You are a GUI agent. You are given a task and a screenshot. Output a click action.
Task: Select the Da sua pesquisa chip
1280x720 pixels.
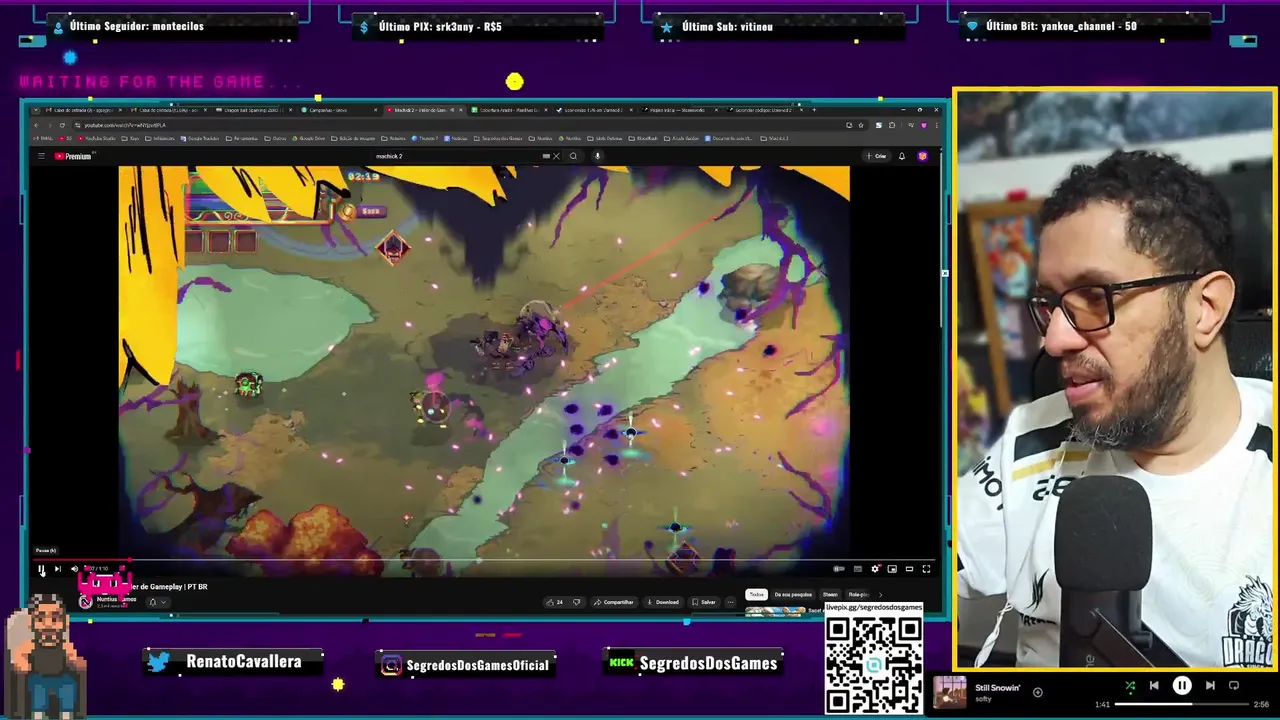[793, 594]
